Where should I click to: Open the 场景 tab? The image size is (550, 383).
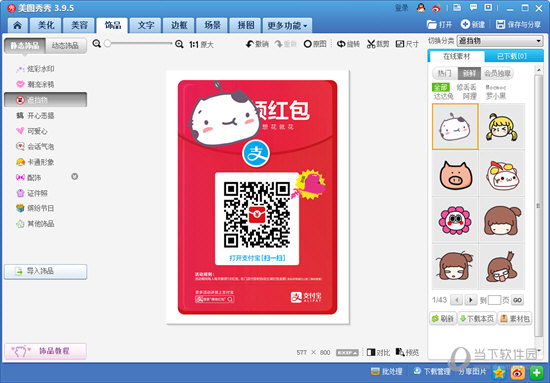point(212,25)
